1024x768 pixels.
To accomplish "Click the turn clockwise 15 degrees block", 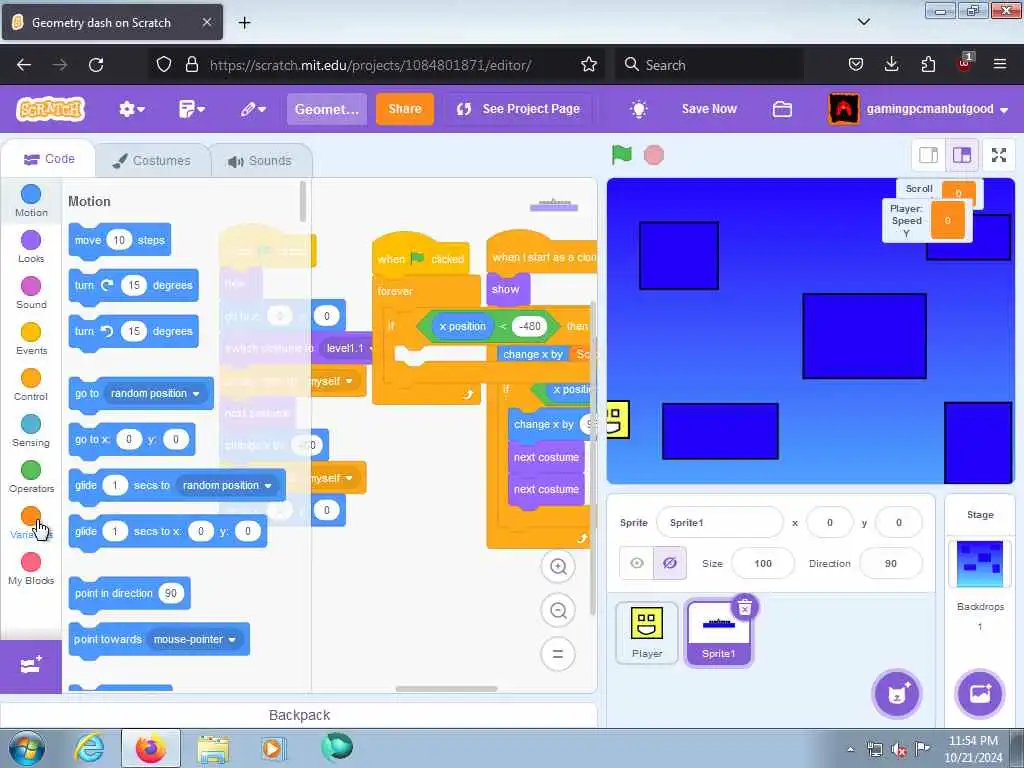I will (133, 285).
